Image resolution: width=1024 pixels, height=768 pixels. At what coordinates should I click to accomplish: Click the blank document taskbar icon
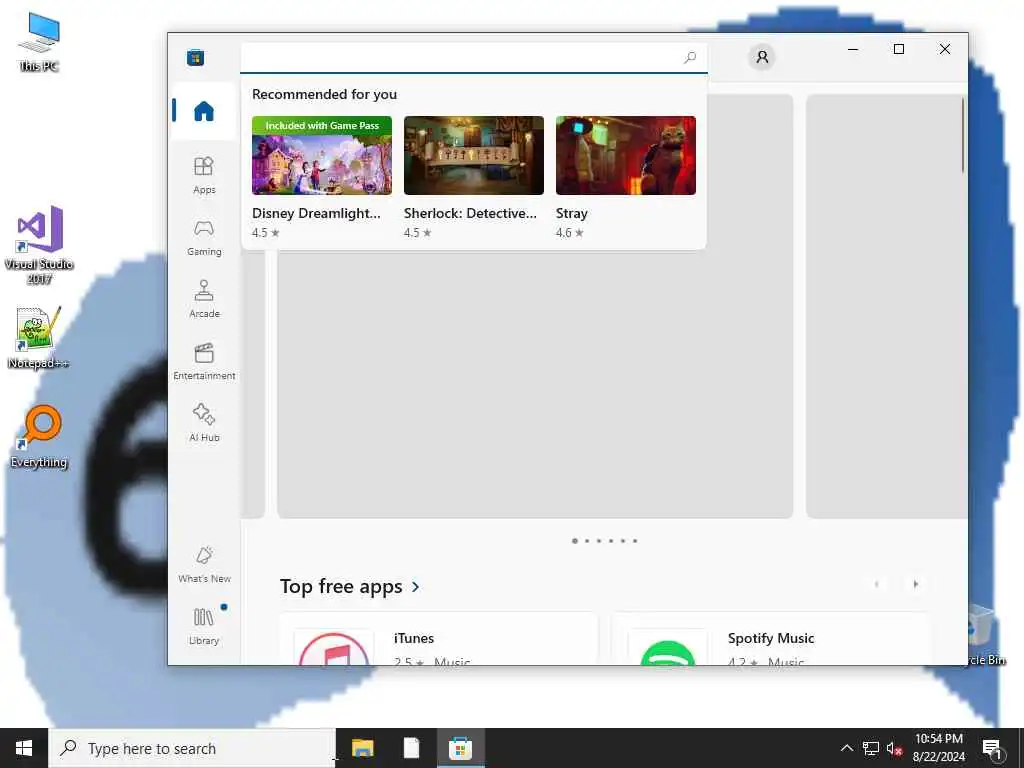click(411, 748)
